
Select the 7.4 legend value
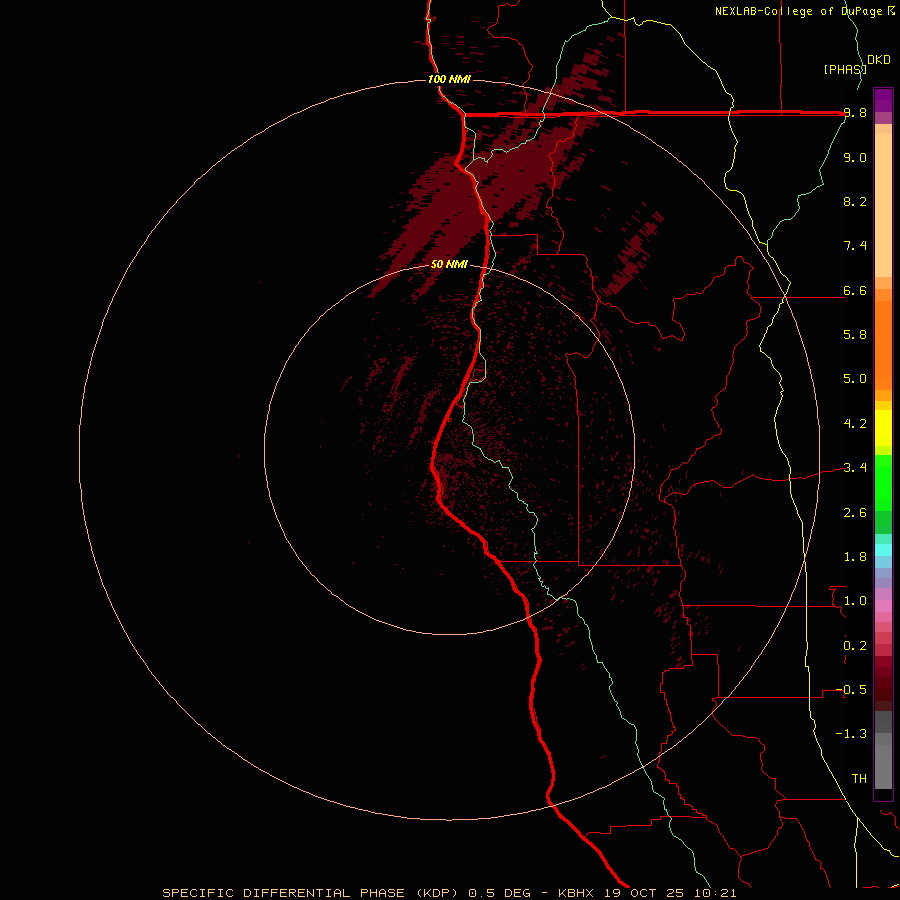(x=855, y=246)
